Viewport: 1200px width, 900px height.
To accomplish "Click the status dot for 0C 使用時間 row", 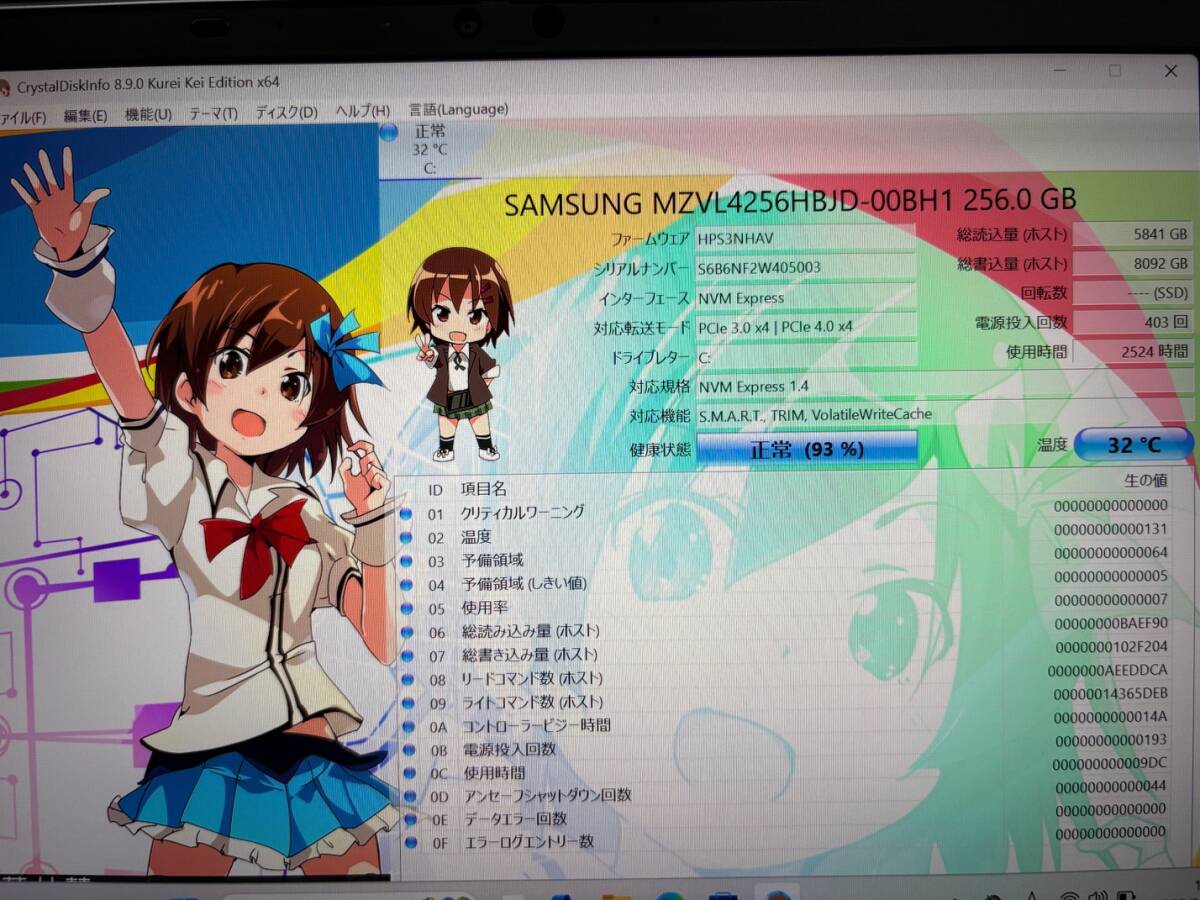I will coord(408,774).
